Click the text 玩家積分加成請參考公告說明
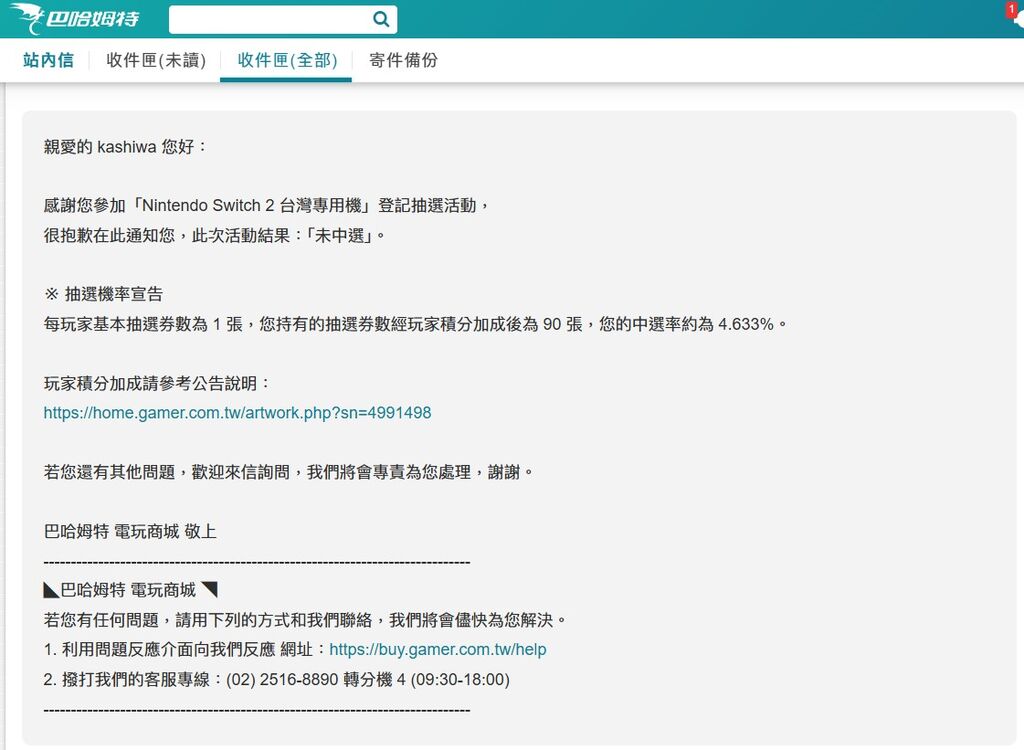The image size is (1024, 750). [x=157, y=383]
